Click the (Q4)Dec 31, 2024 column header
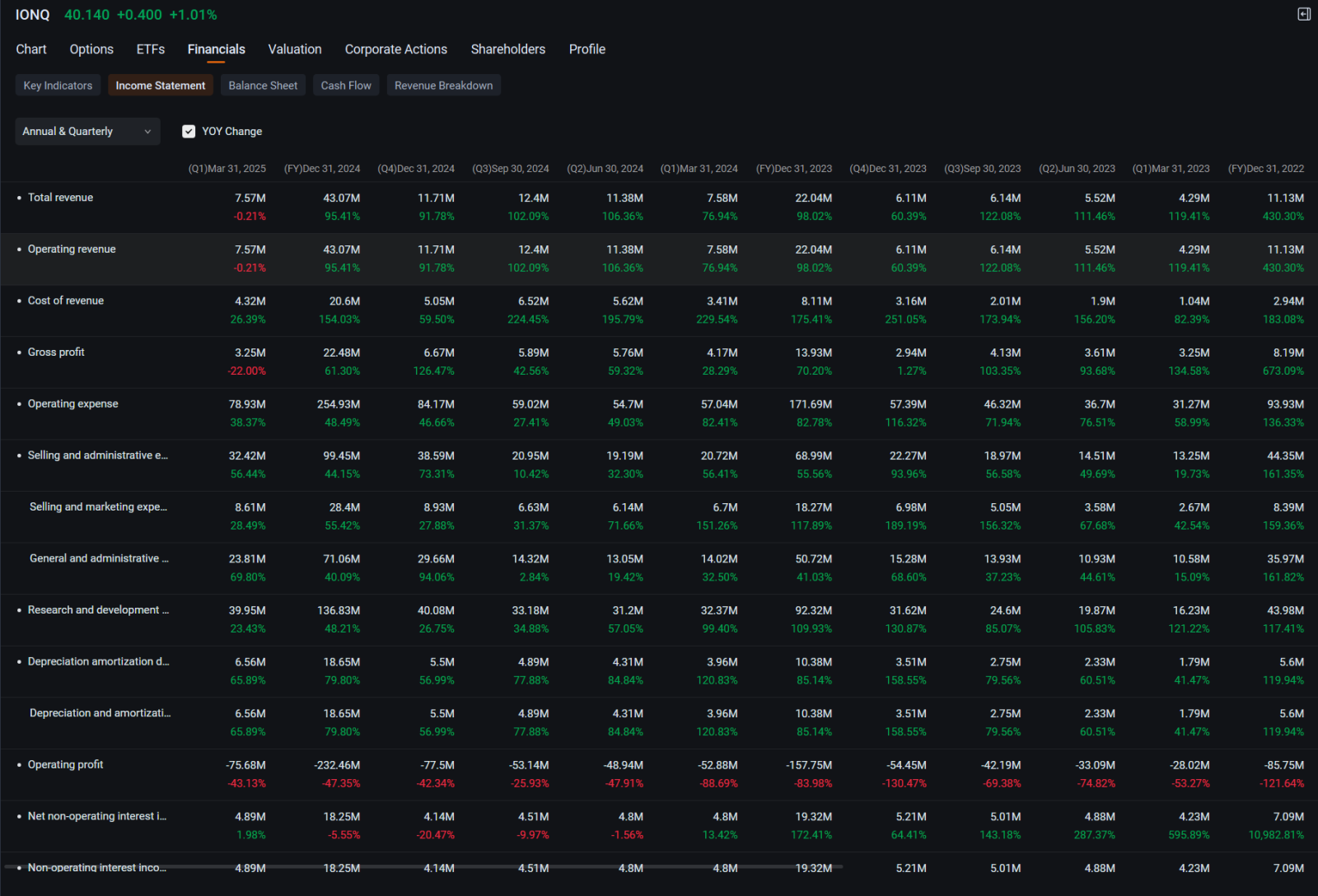Viewport: 1318px width, 896px height. [416, 168]
